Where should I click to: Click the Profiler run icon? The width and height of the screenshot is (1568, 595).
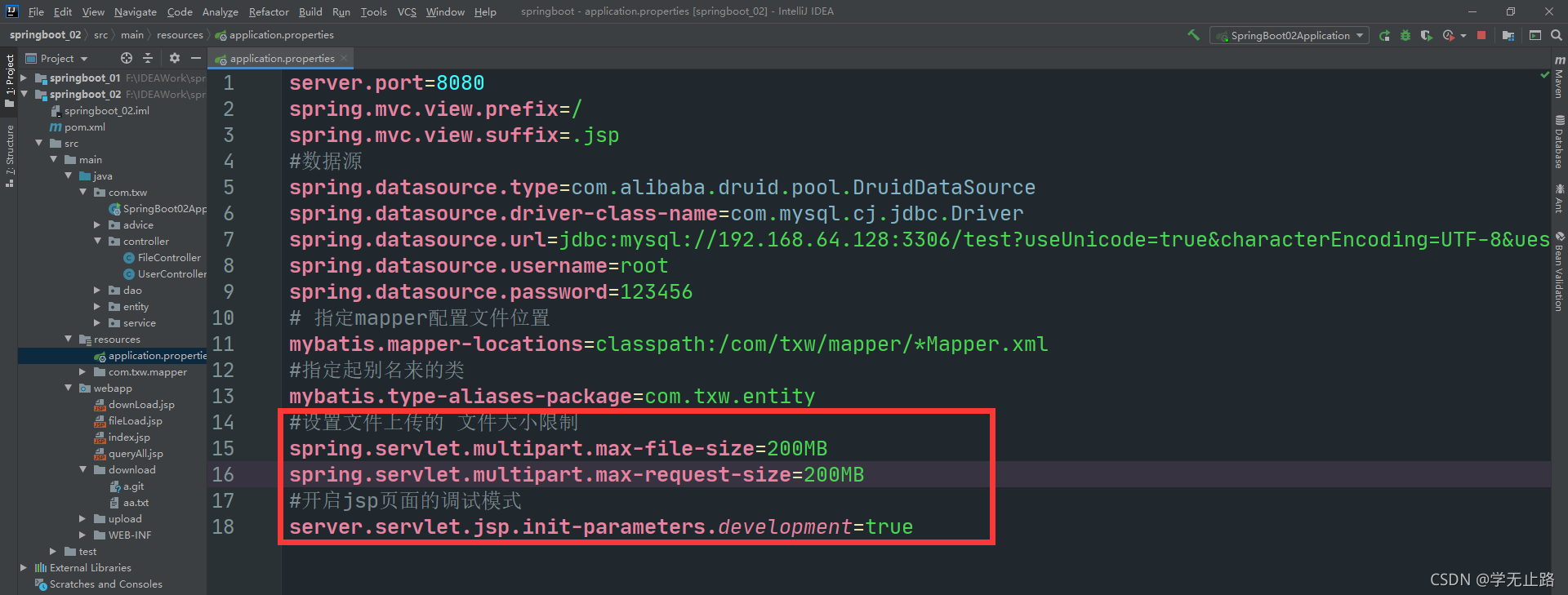(x=1448, y=35)
